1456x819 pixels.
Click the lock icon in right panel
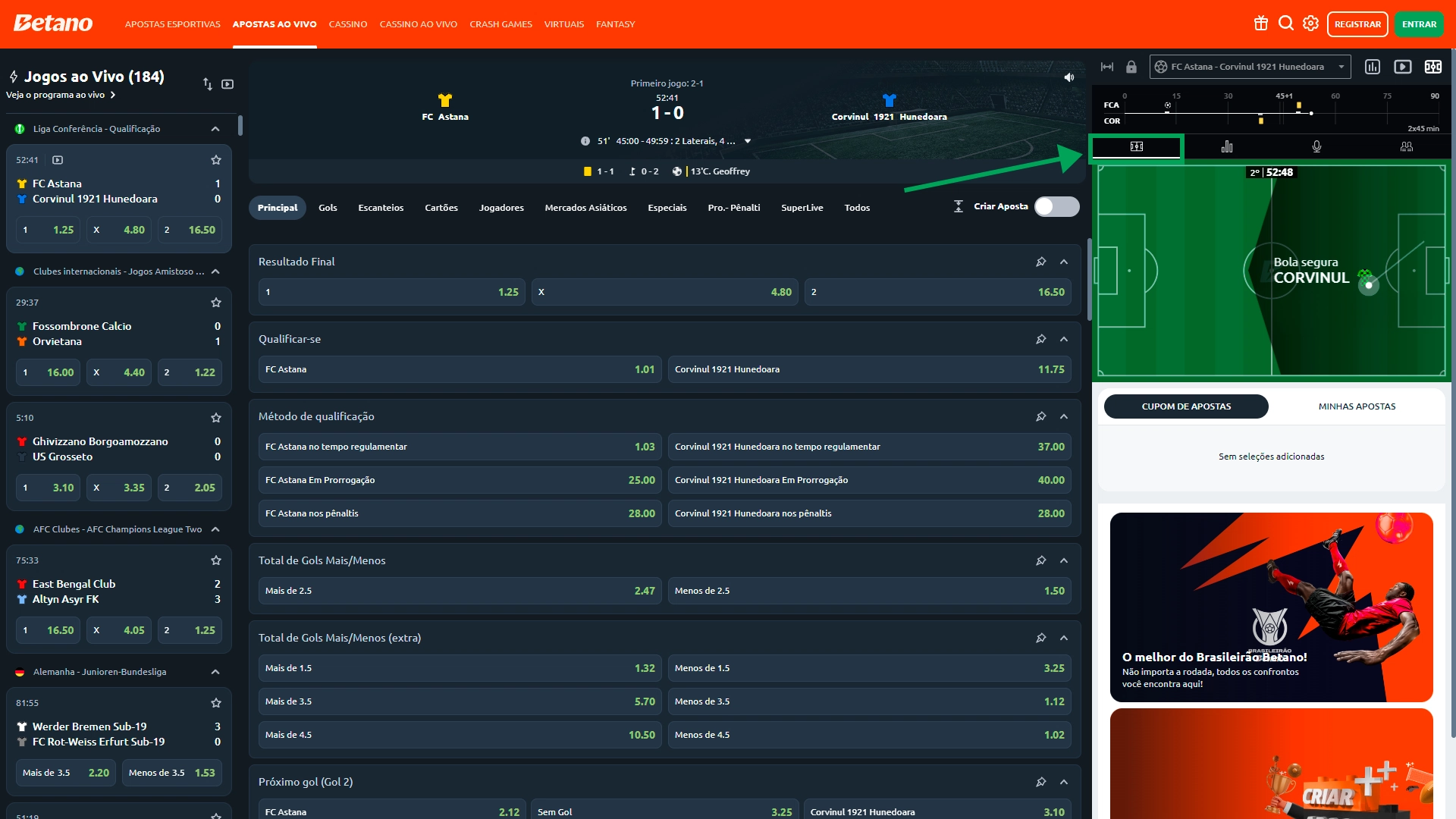(x=1131, y=67)
